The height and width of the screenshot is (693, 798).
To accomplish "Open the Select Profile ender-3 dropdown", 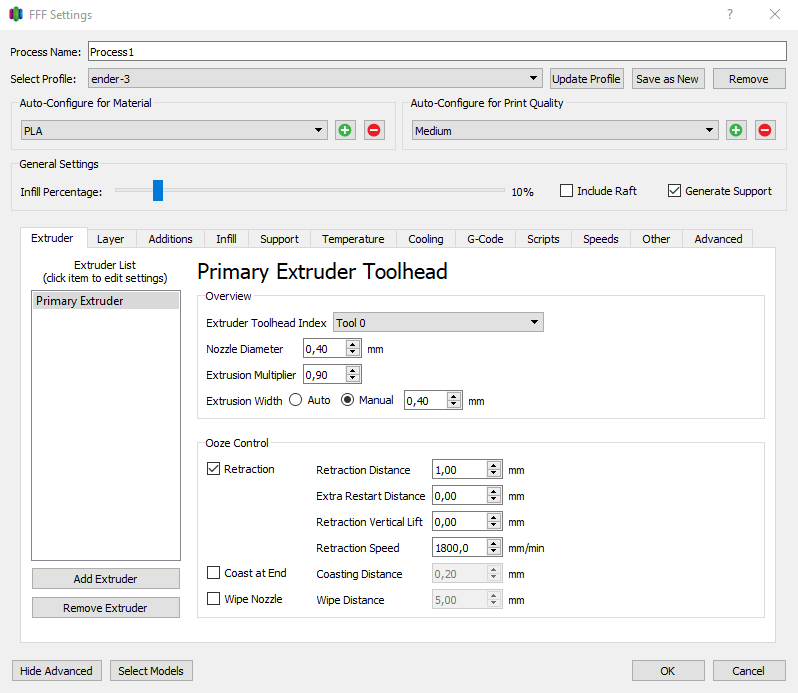I will 315,78.
